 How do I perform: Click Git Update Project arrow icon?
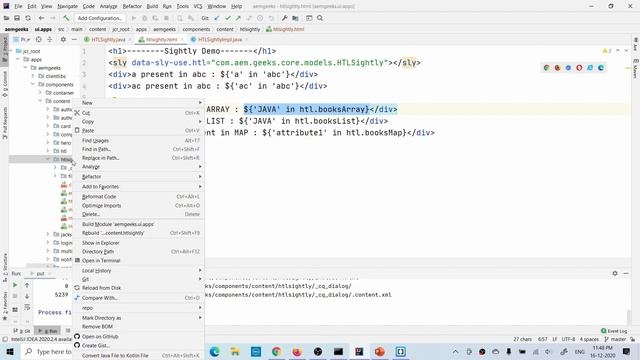pyautogui.click(x=217, y=18)
